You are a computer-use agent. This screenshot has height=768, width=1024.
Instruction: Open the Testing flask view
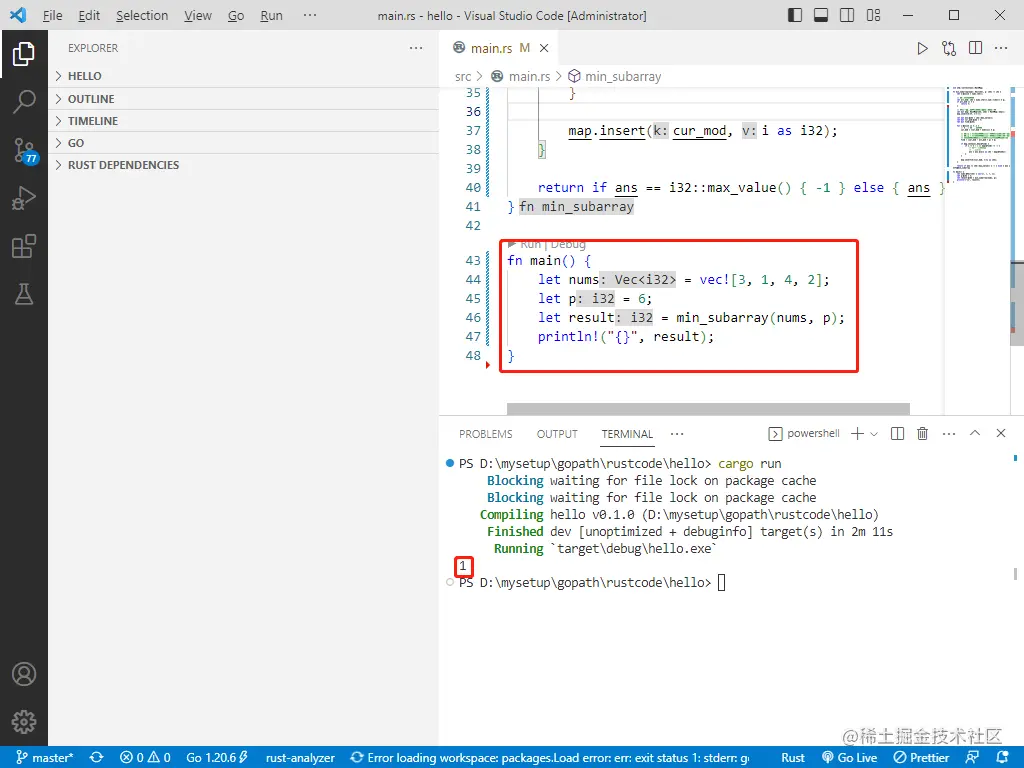[x=24, y=295]
